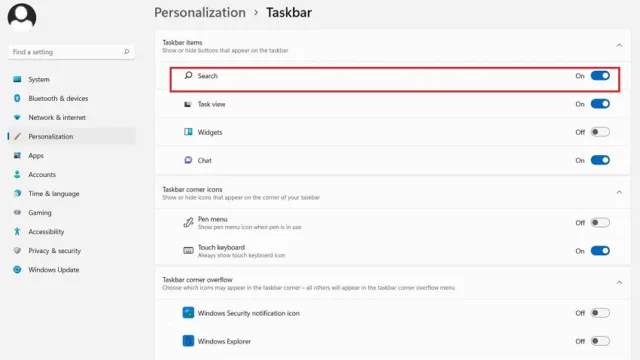
Task: Click the Taskbar page title
Action: [x=289, y=13]
